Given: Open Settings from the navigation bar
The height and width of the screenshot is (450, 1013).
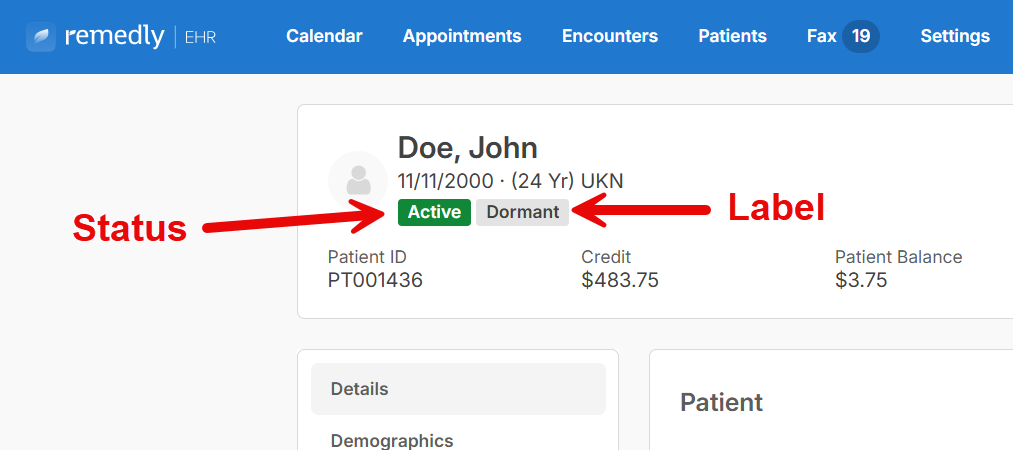Looking at the screenshot, I should 955,36.
